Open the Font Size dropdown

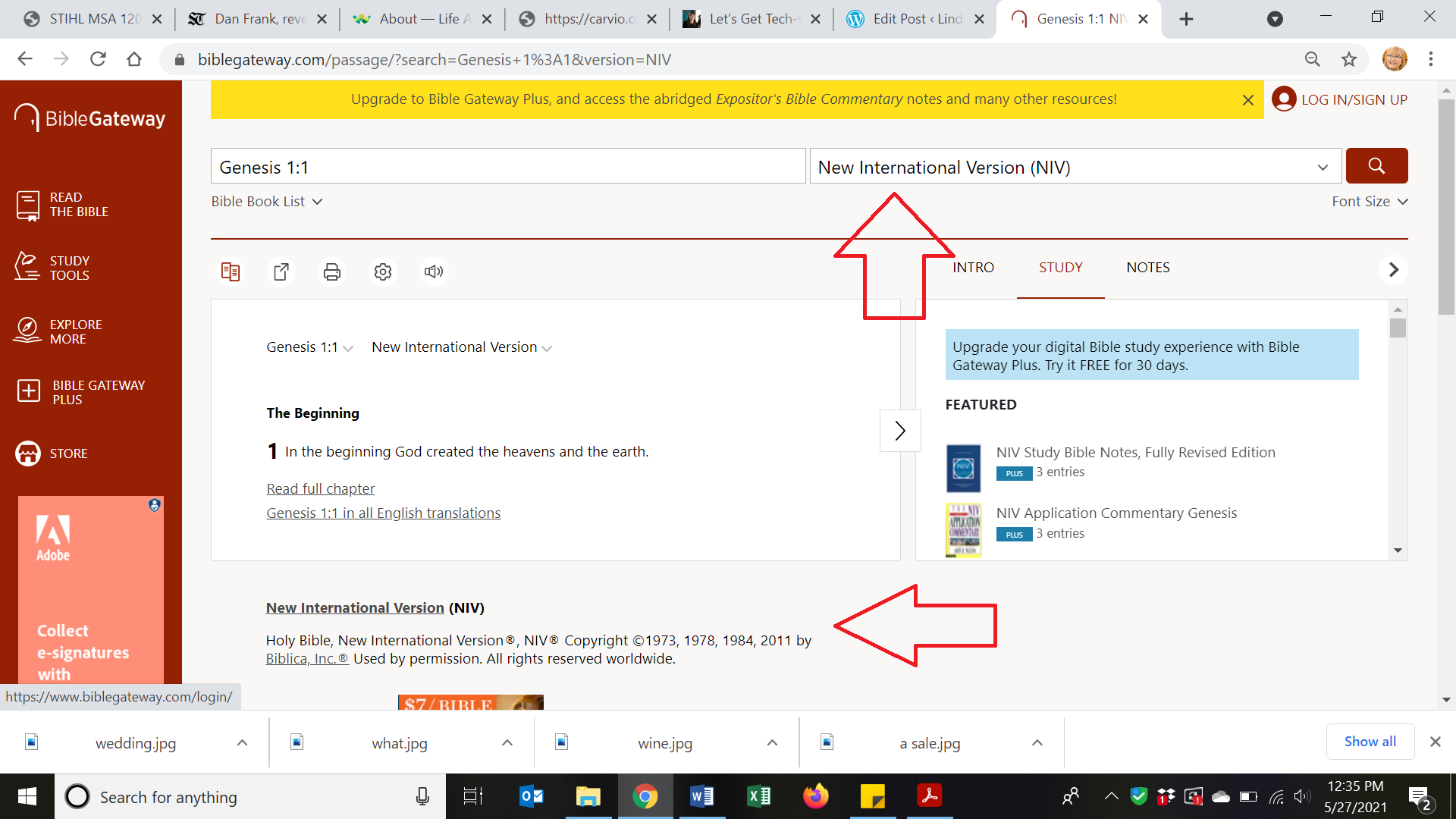pos(1369,202)
